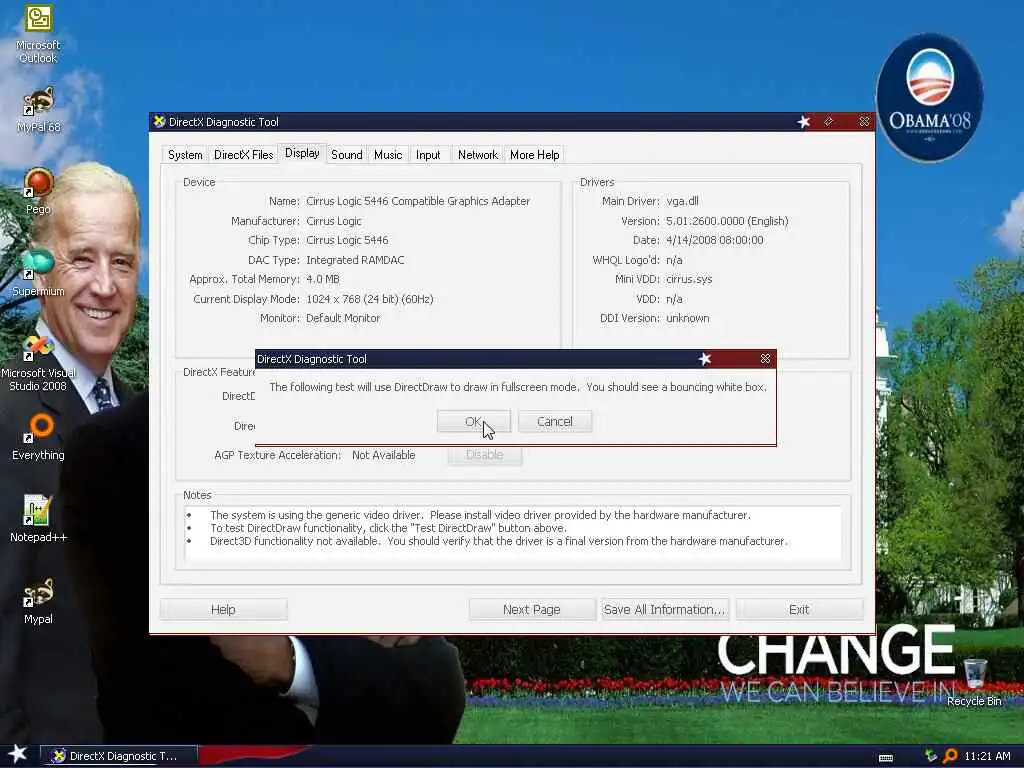Close the main DirectX Diagnostic Tool window
The height and width of the screenshot is (768, 1024).
(864, 121)
